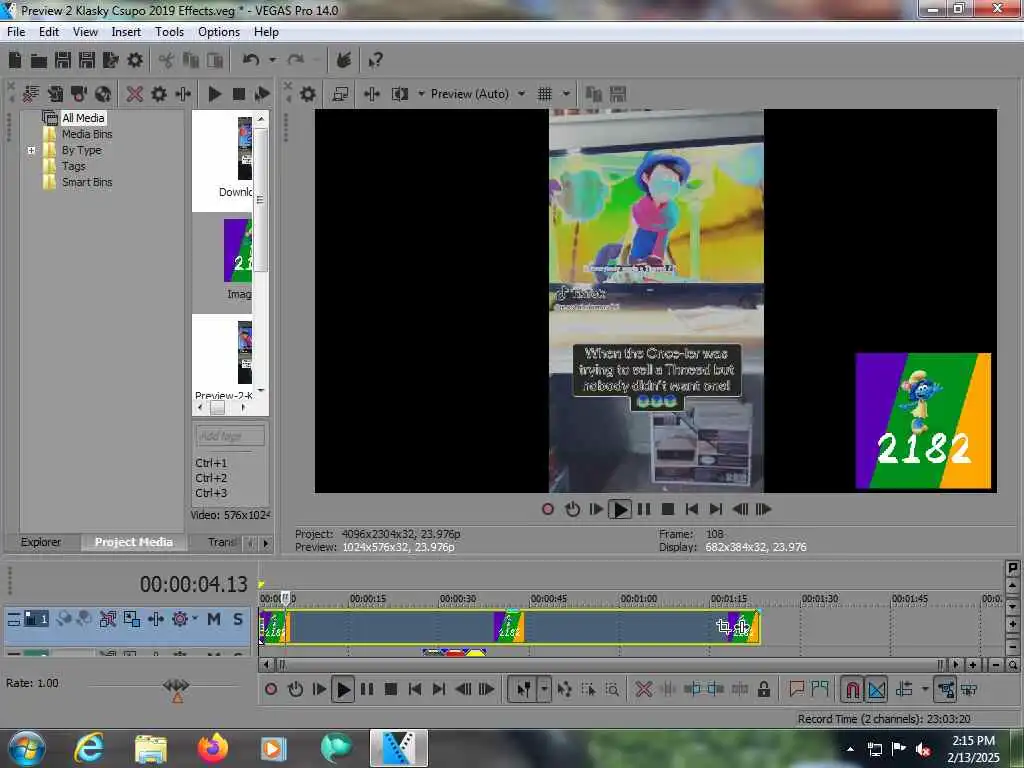The width and height of the screenshot is (1024, 768).
Task: Stop media preview in Project Media panel
Action: tap(238, 94)
